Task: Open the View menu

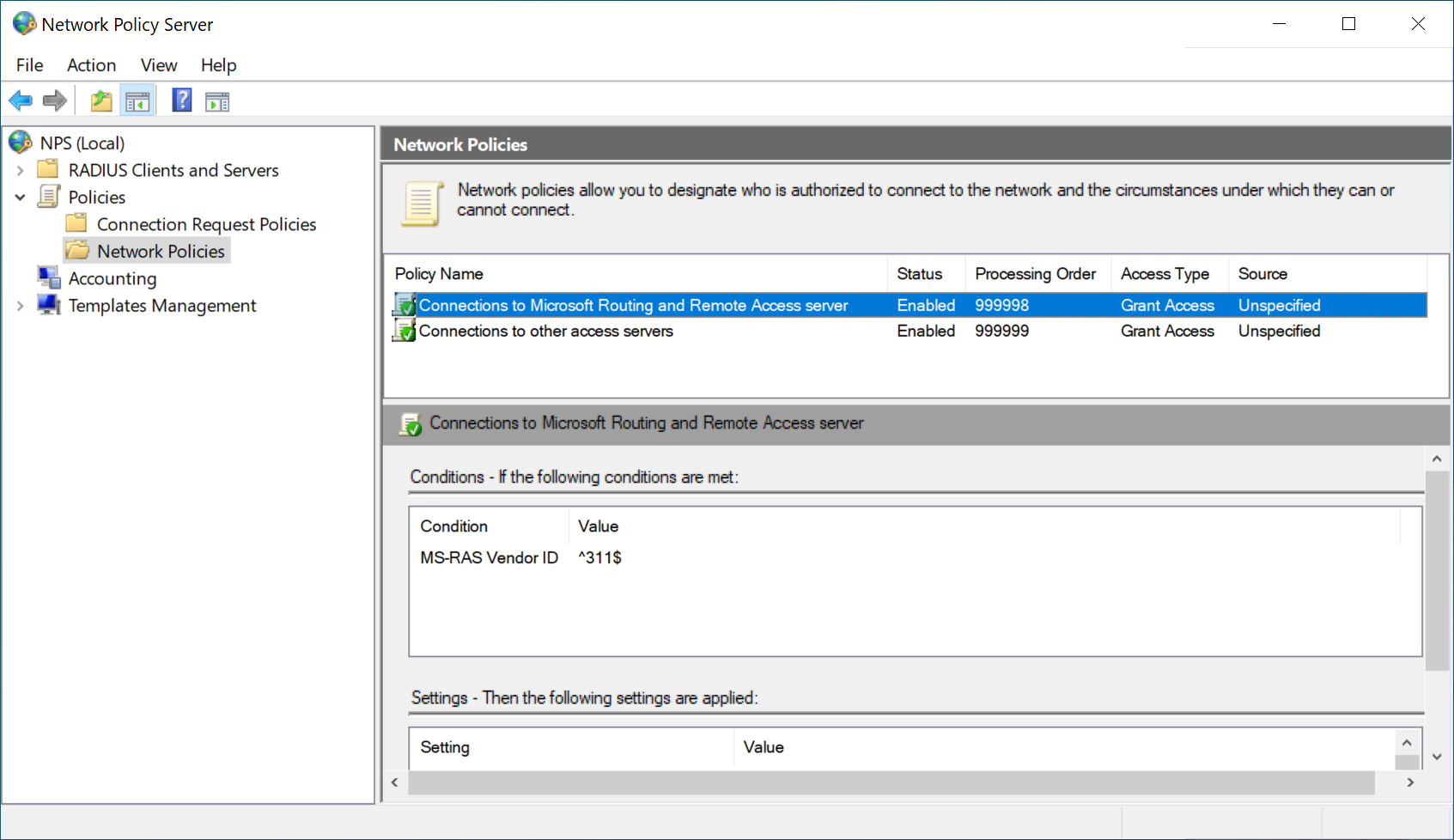Action: tap(159, 65)
